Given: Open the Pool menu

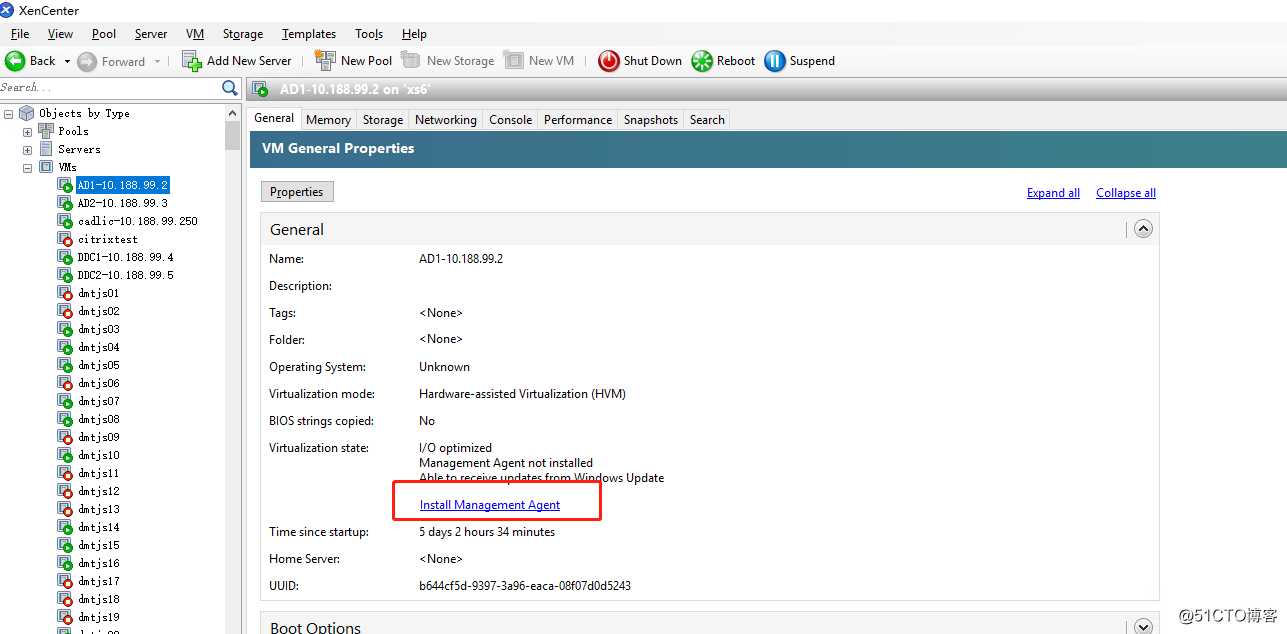Looking at the screenshot, I should click(x=104, y=34).
